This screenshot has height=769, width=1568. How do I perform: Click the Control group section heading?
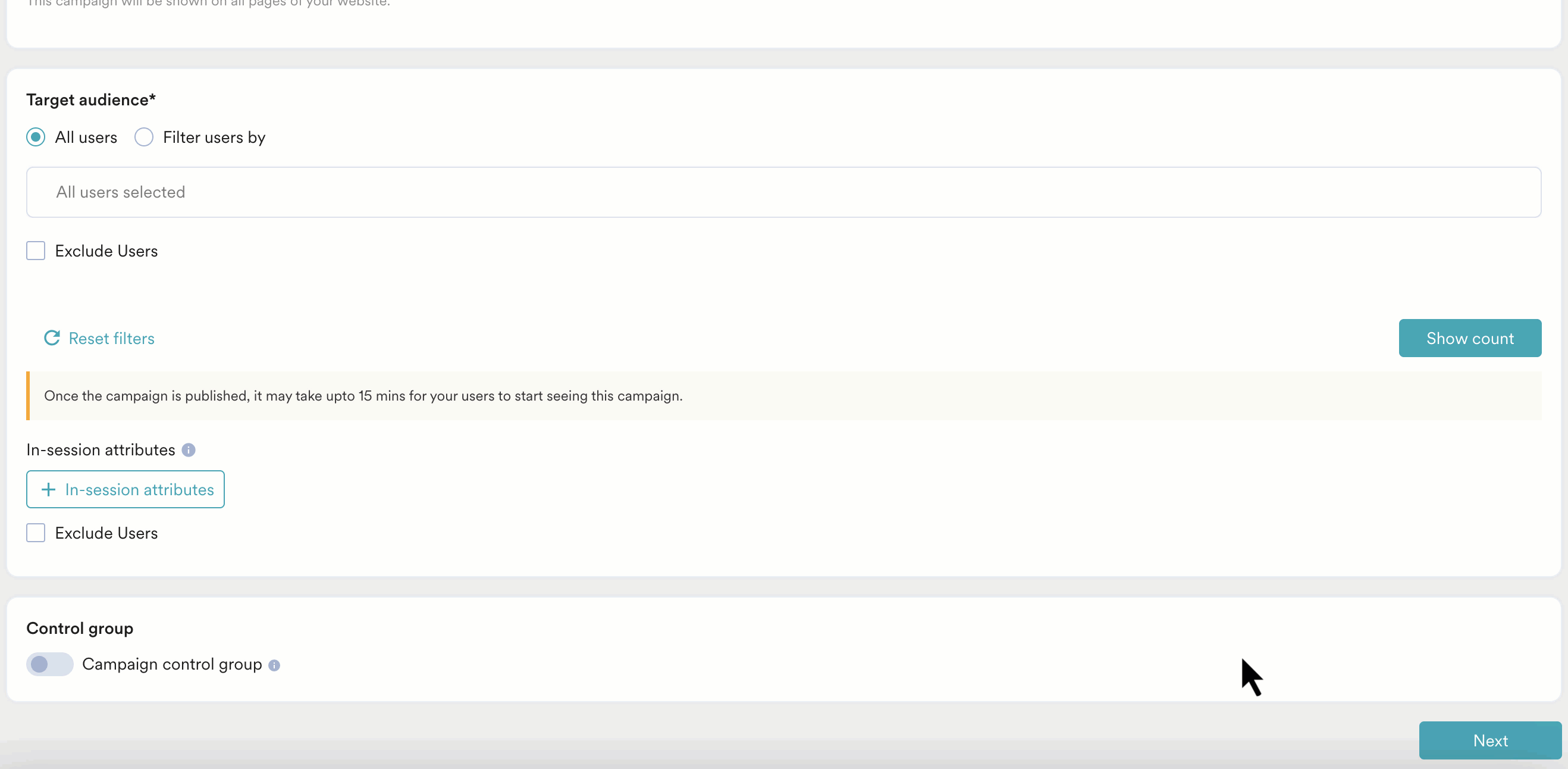[x=80, y=629]
